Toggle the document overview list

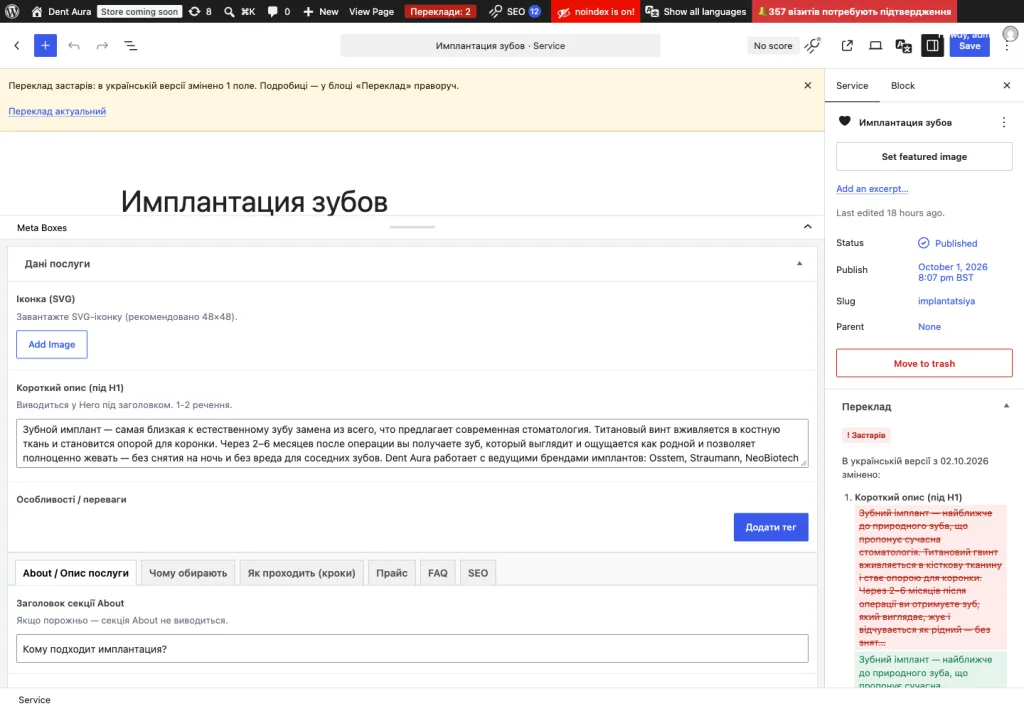[131, 46]
